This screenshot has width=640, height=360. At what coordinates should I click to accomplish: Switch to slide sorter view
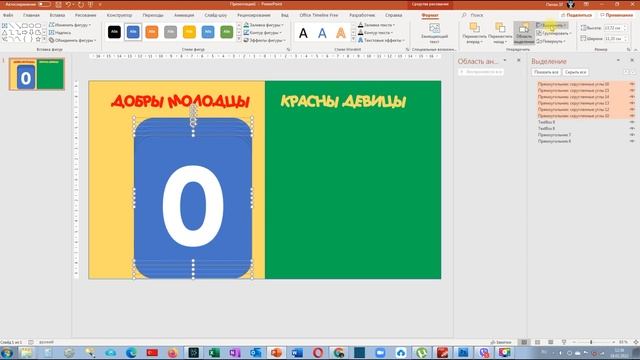point(538,342)
